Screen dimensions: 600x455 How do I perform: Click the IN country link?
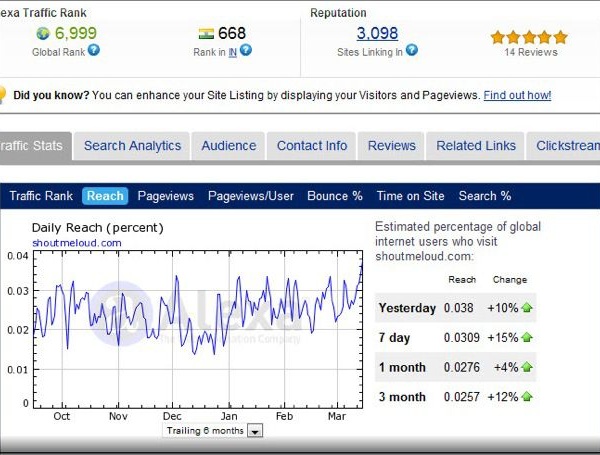click(232, 52)
